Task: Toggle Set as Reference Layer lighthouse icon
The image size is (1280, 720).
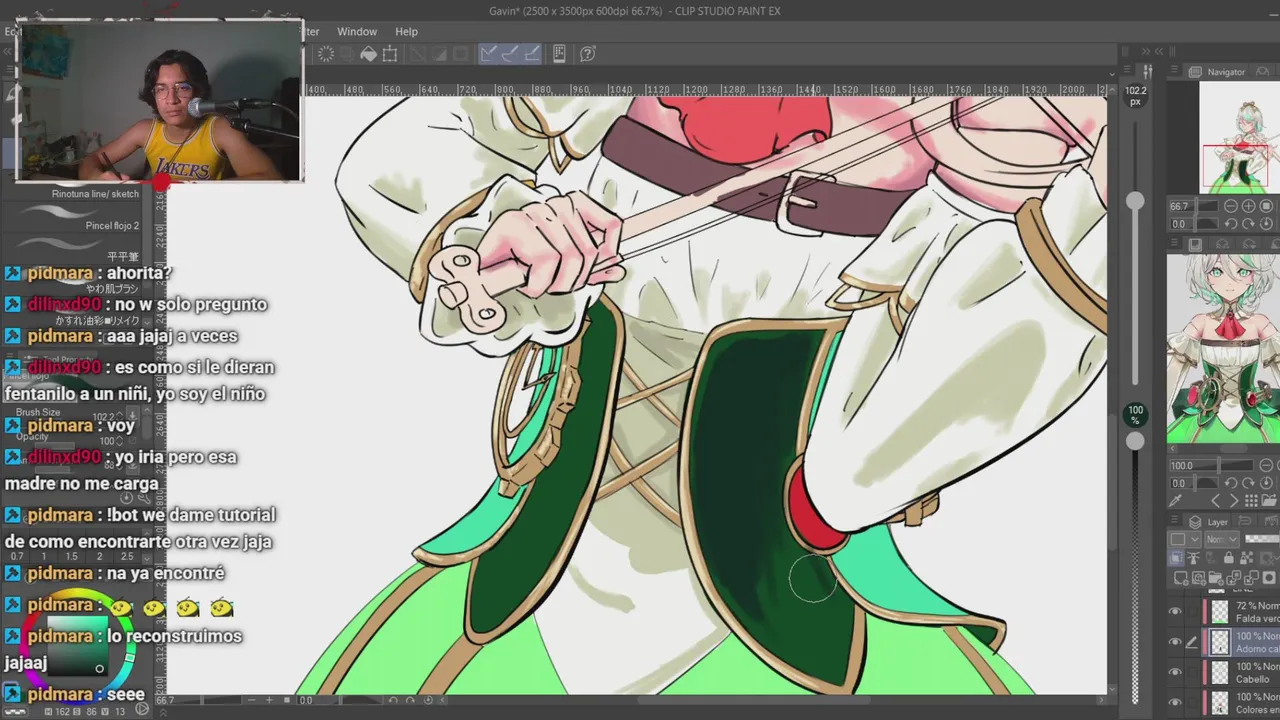Action: click(1193, 558)
